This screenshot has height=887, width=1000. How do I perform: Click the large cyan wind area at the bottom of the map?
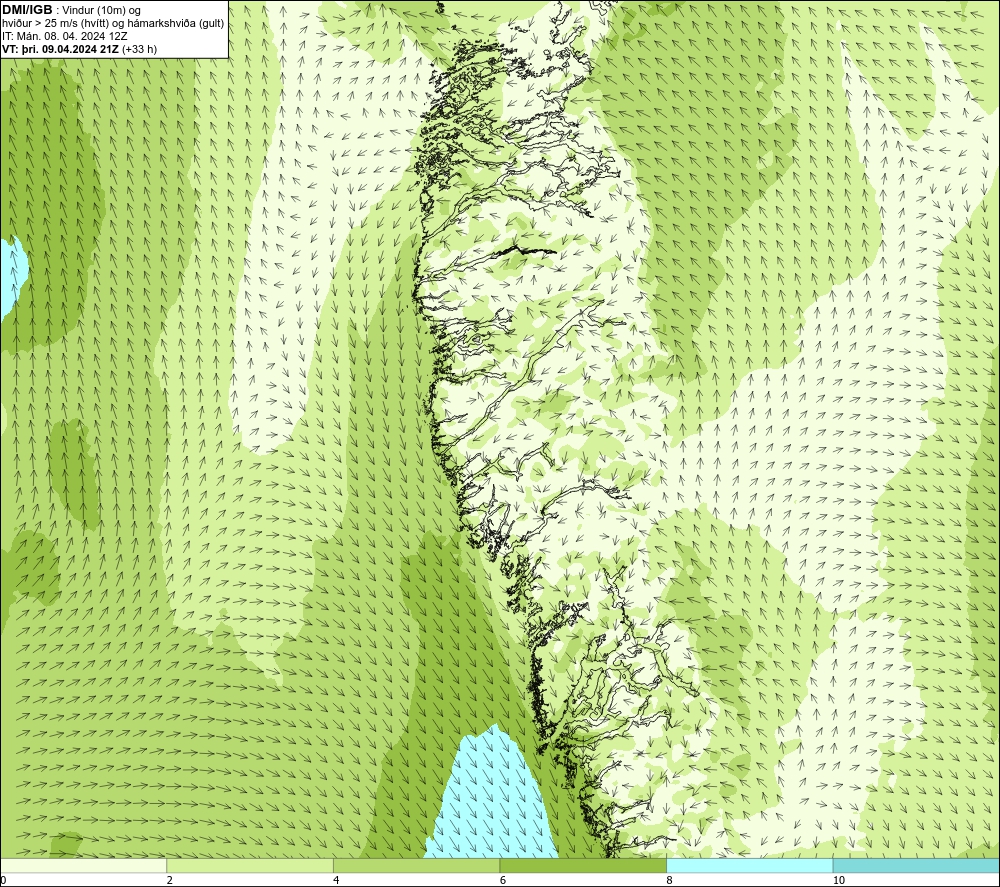491,797
